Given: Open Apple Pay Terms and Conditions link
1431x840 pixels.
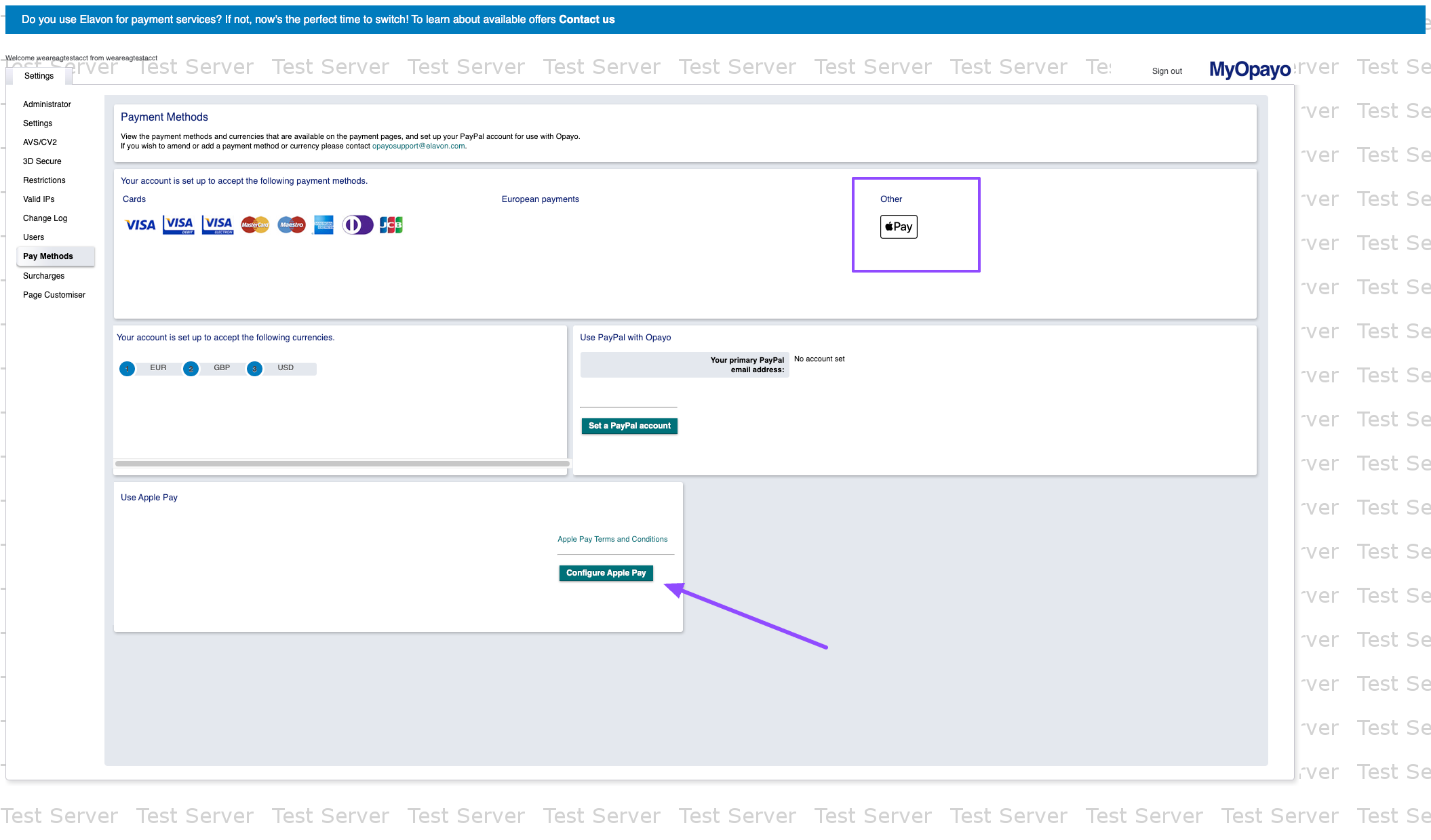Looking at the screenshot, I should 612,540.
